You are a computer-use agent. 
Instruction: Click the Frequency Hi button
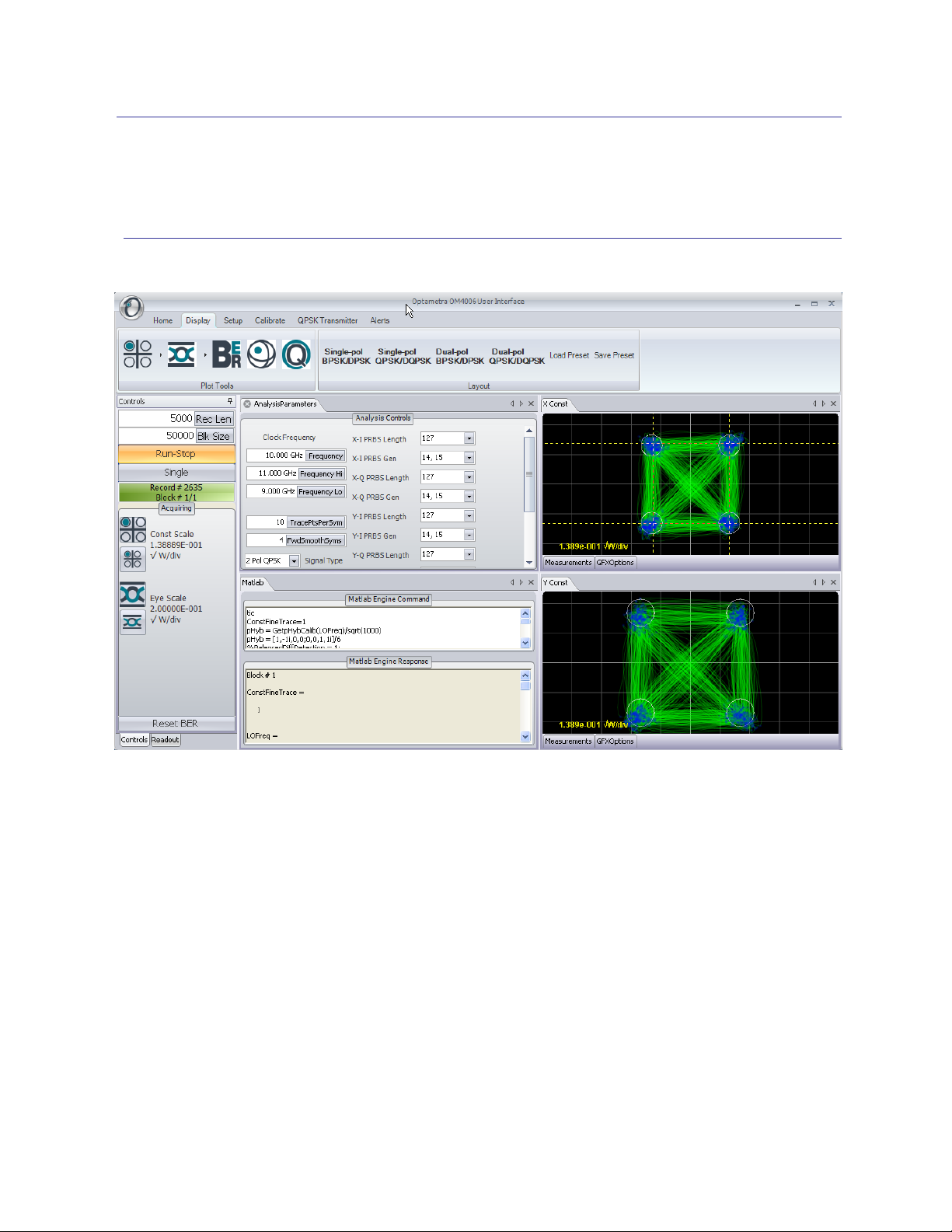(x=322, y=473)
